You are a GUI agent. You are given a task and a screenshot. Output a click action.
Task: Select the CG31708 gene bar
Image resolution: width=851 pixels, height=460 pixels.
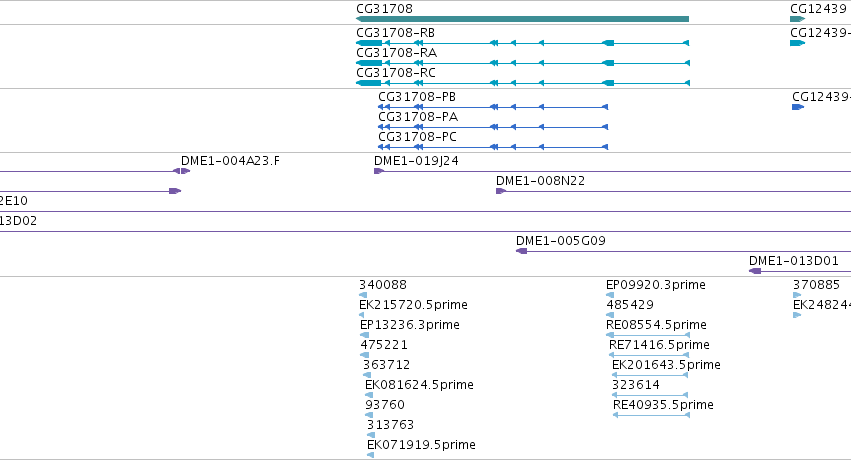tap(522, 19)
